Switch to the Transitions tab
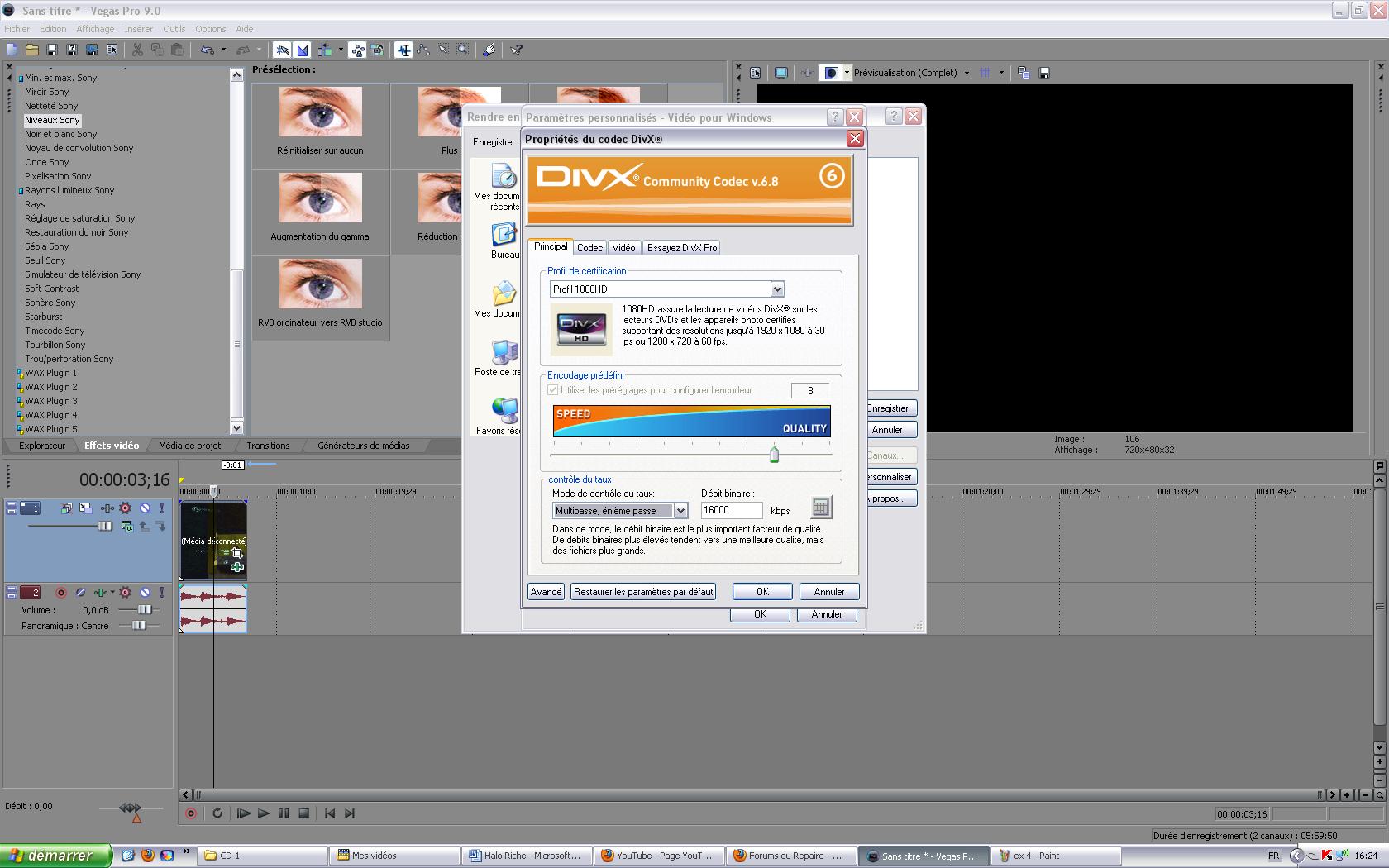 click(x=268, y=446)
